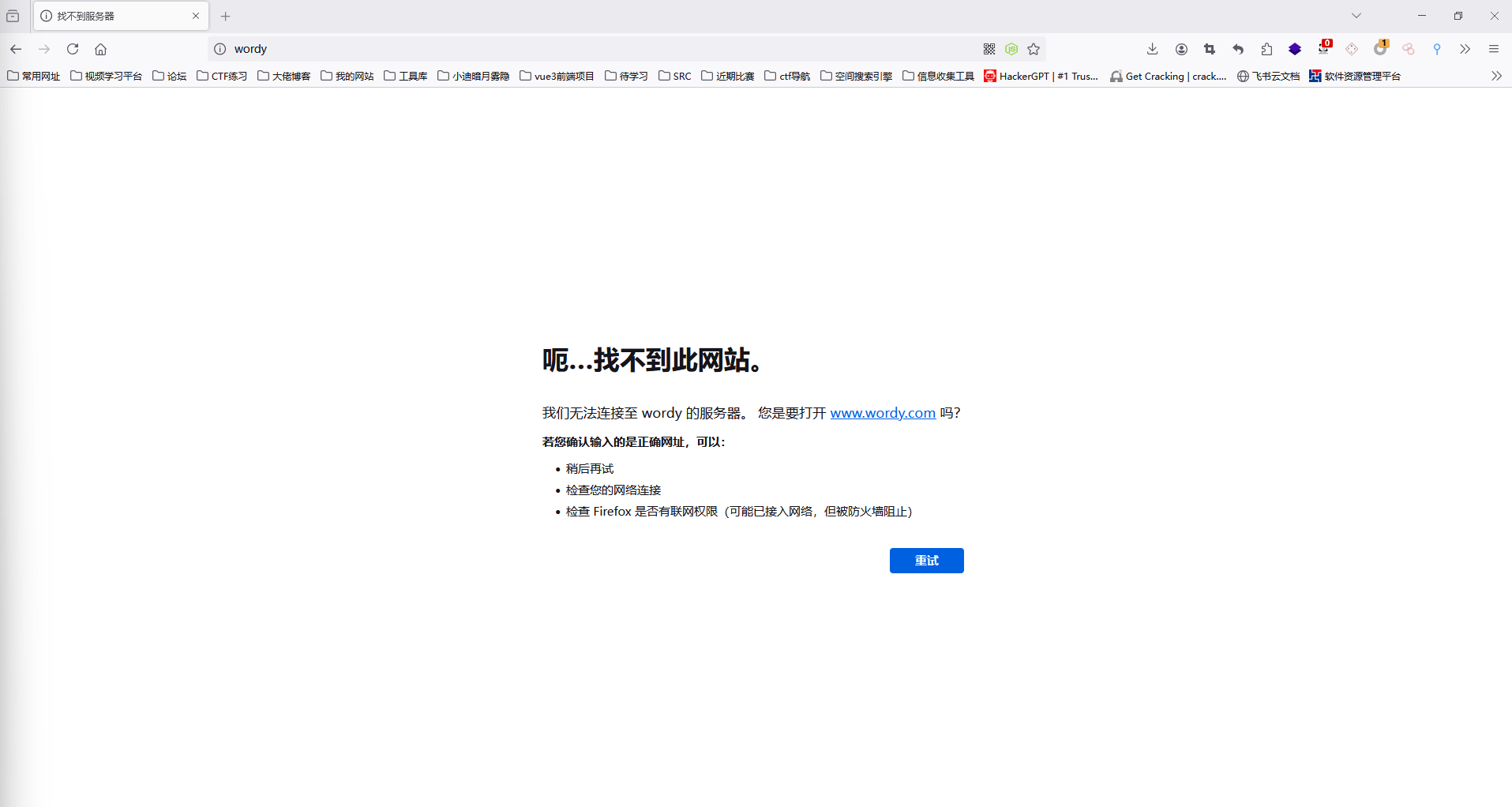Open a new tab with the plus button
Viewport: 1512px width, 807px height.
click(226, 16)
